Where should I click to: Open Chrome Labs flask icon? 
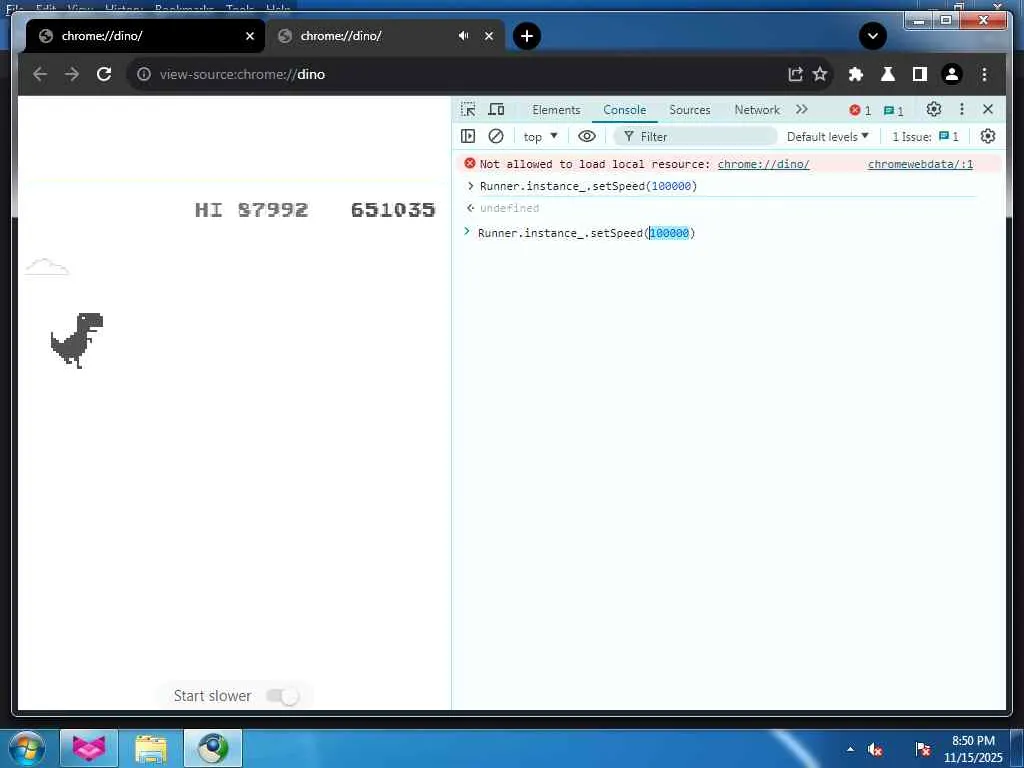click(x=888, y=74)
